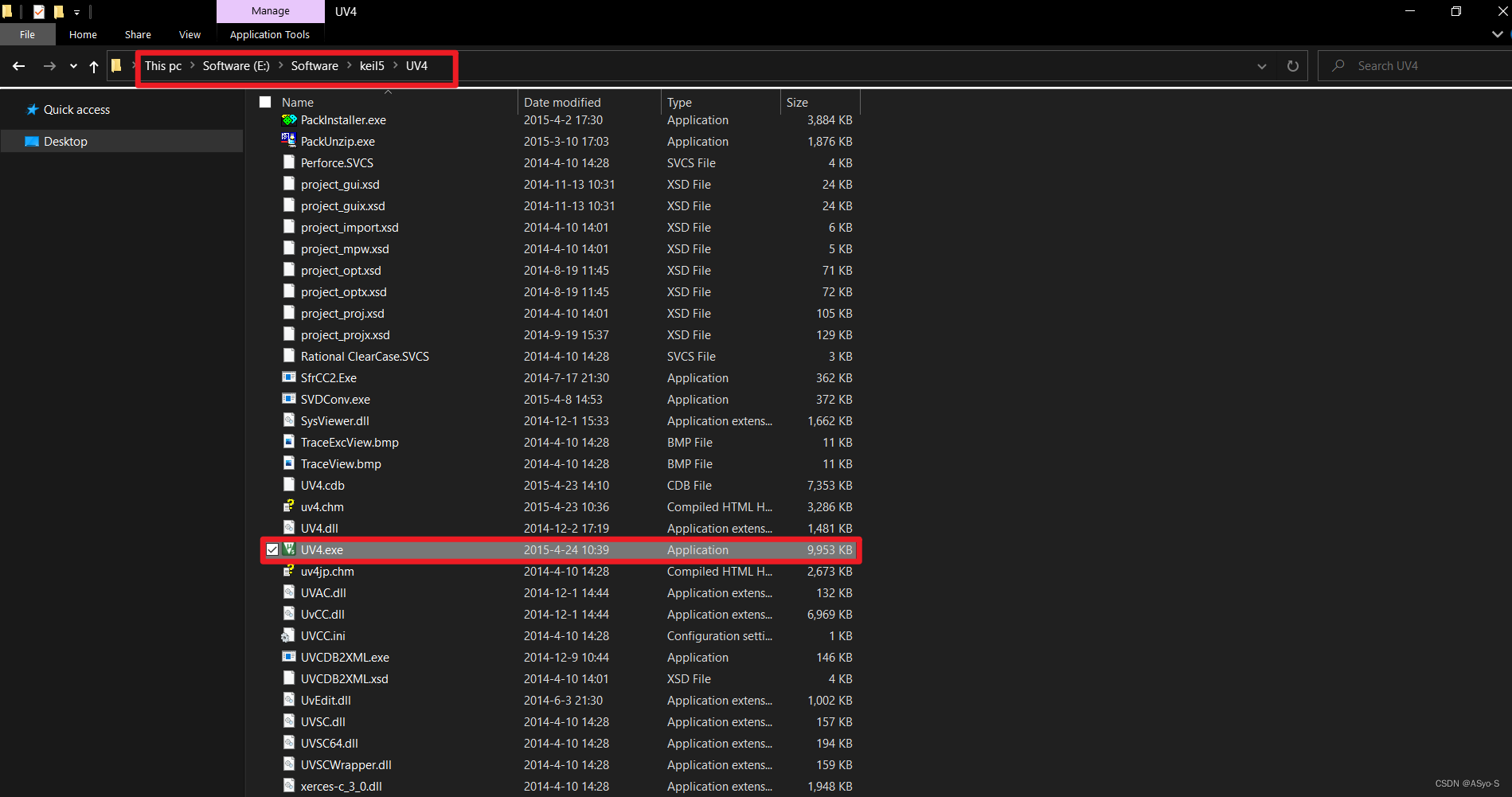The image size is (1512, 797).
Task: Uncheck the UV4.exe selection checkbox
Action: coord(272,549)
